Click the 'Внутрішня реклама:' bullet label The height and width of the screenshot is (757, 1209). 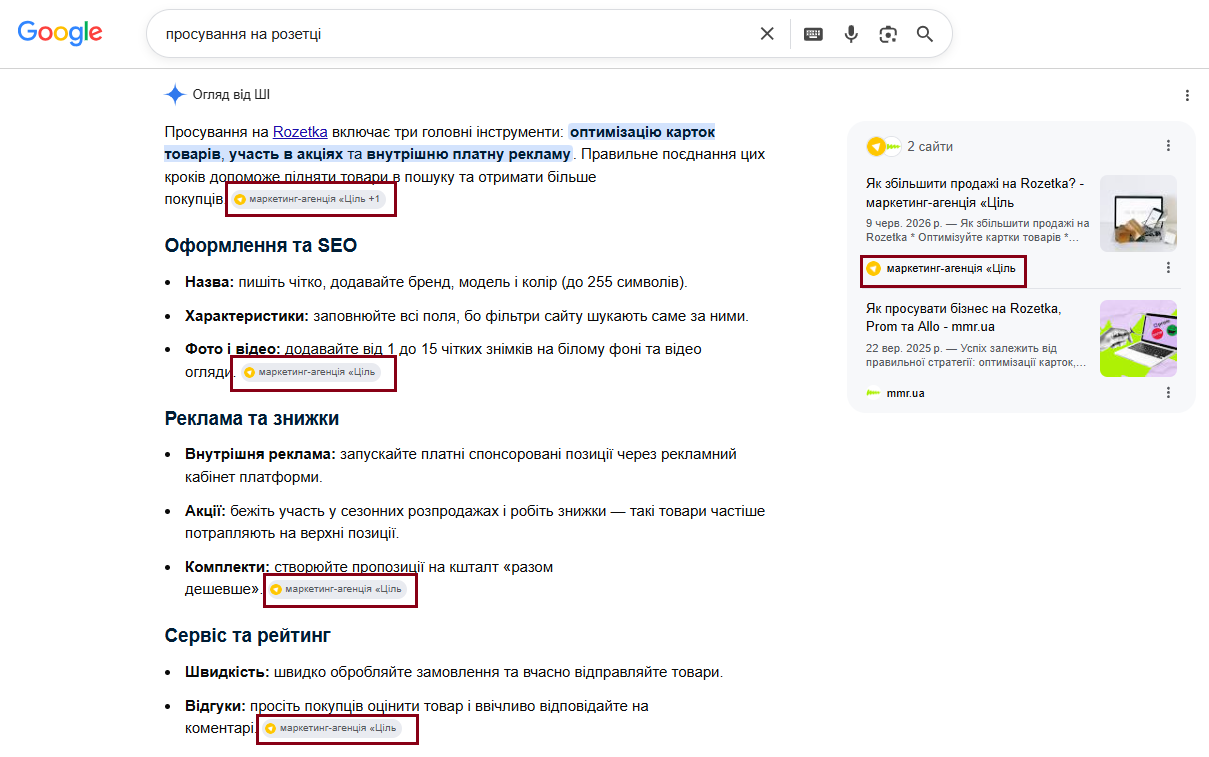[x=261, y=454]
